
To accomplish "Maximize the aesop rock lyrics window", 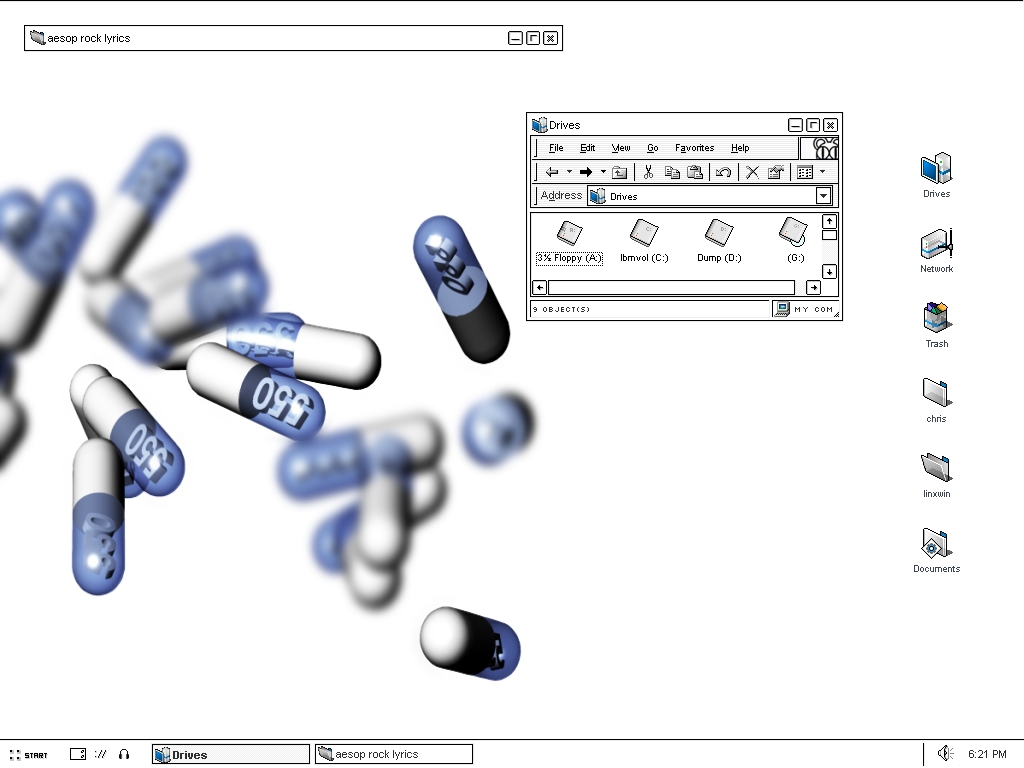I will pos(533,38).
